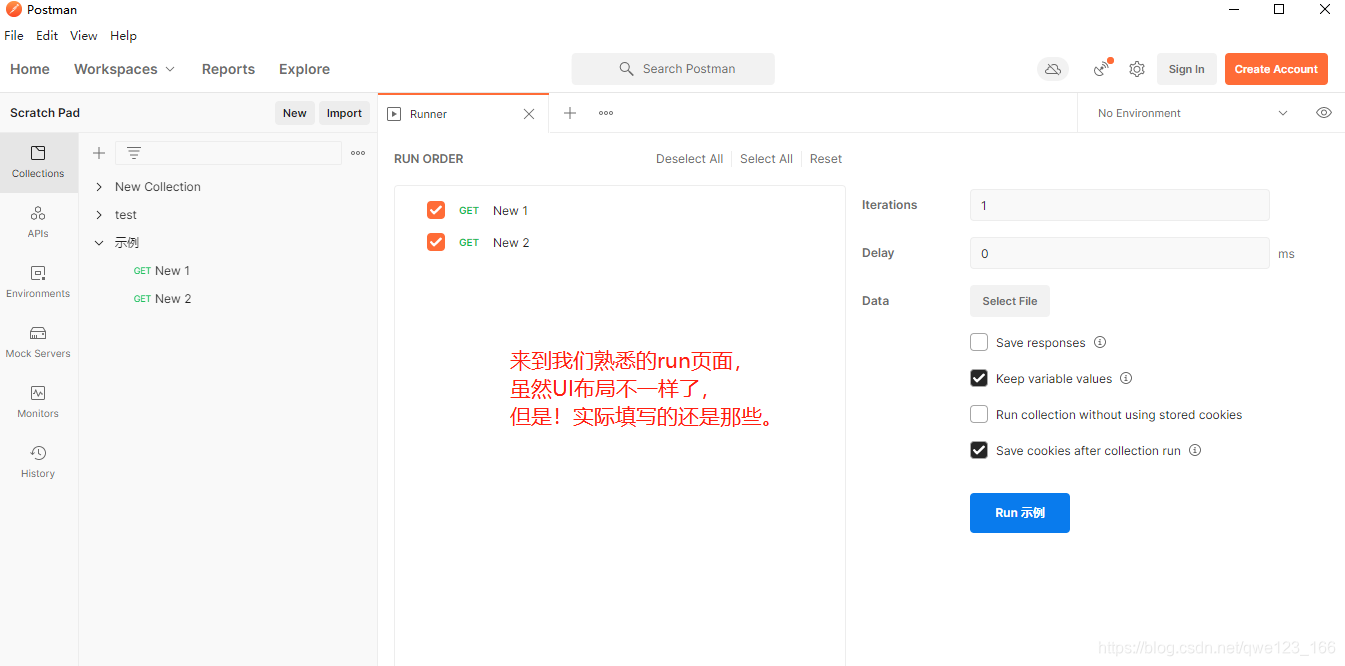Image resolution: width=1345 pixels, height=666 pixels.
Task: Click the filter icon in collections search
Action: 133,153
